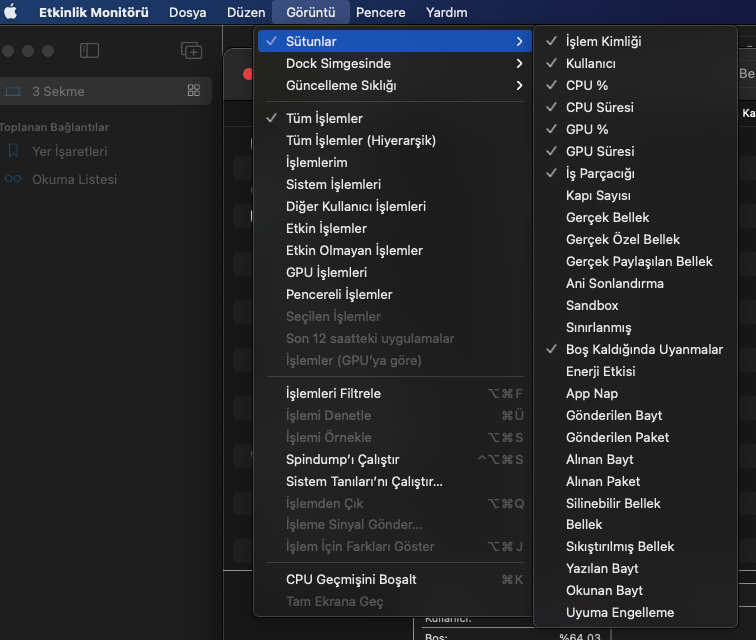
Task: Choose Etkin Olmayan İşlemler filter
Action: pos(395,250)
